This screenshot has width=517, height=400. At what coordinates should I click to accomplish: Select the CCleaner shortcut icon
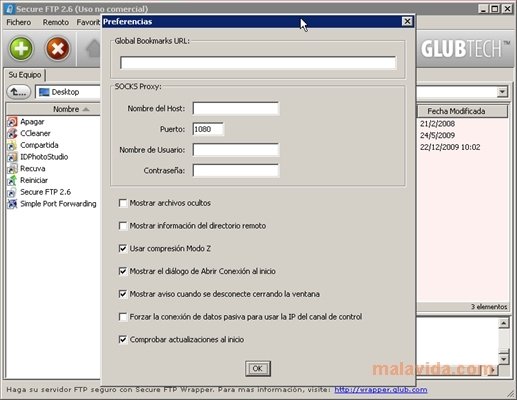12,133
